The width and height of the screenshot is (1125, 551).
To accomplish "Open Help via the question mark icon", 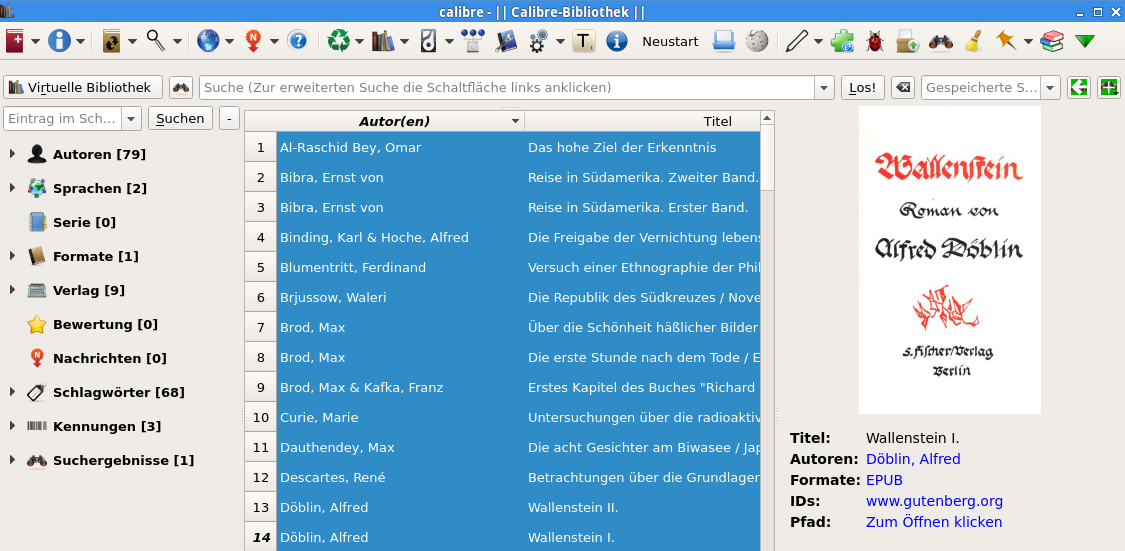I will click(297, 41).
